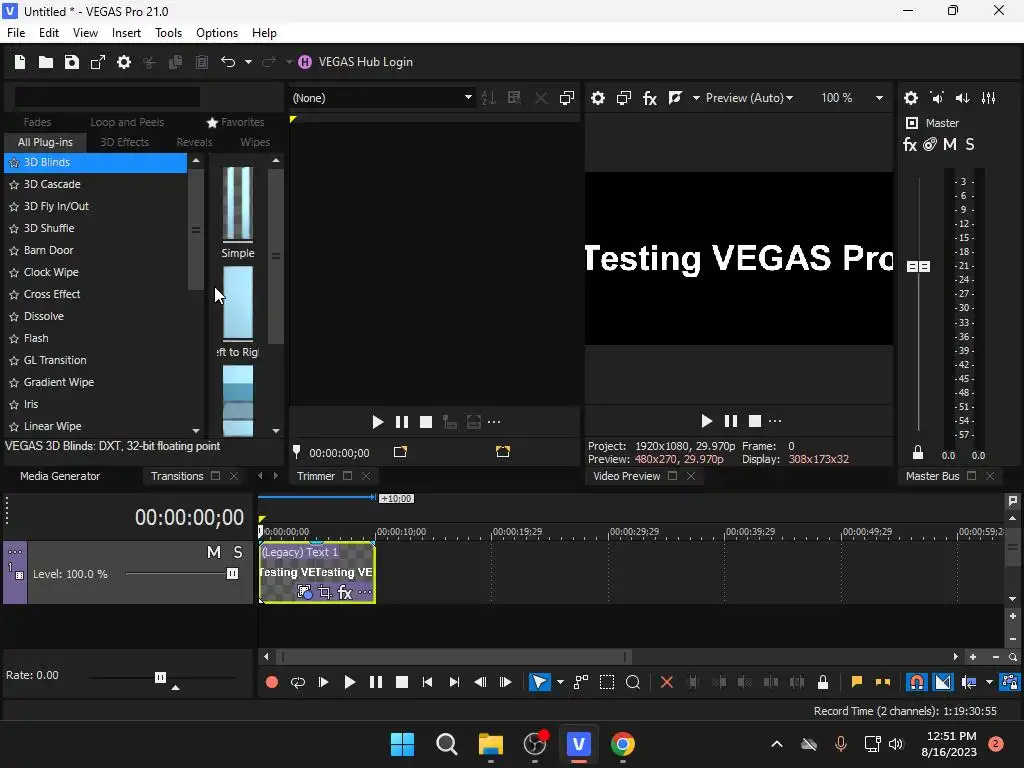Open the auto ripple dropdown arrow
The image size is (1024, 768).
(989, 682)
